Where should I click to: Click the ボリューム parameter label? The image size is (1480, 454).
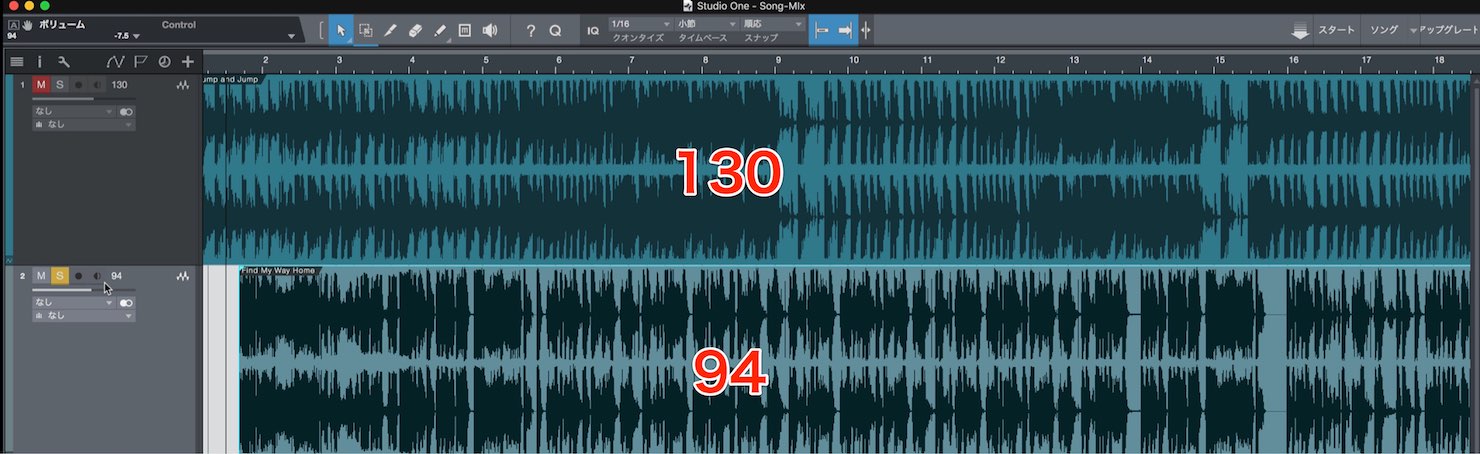coord(62,25)
